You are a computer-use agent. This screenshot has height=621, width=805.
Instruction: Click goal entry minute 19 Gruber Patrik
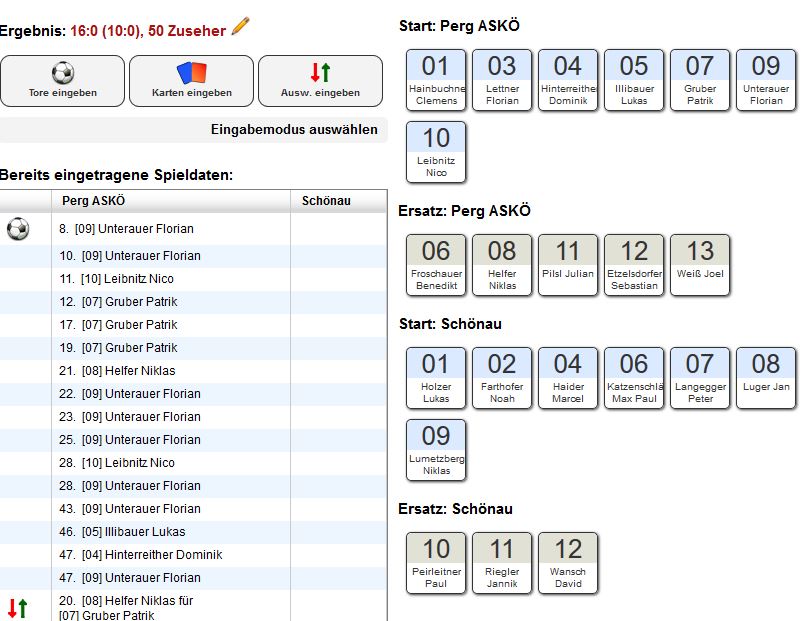tap(118, 348)
